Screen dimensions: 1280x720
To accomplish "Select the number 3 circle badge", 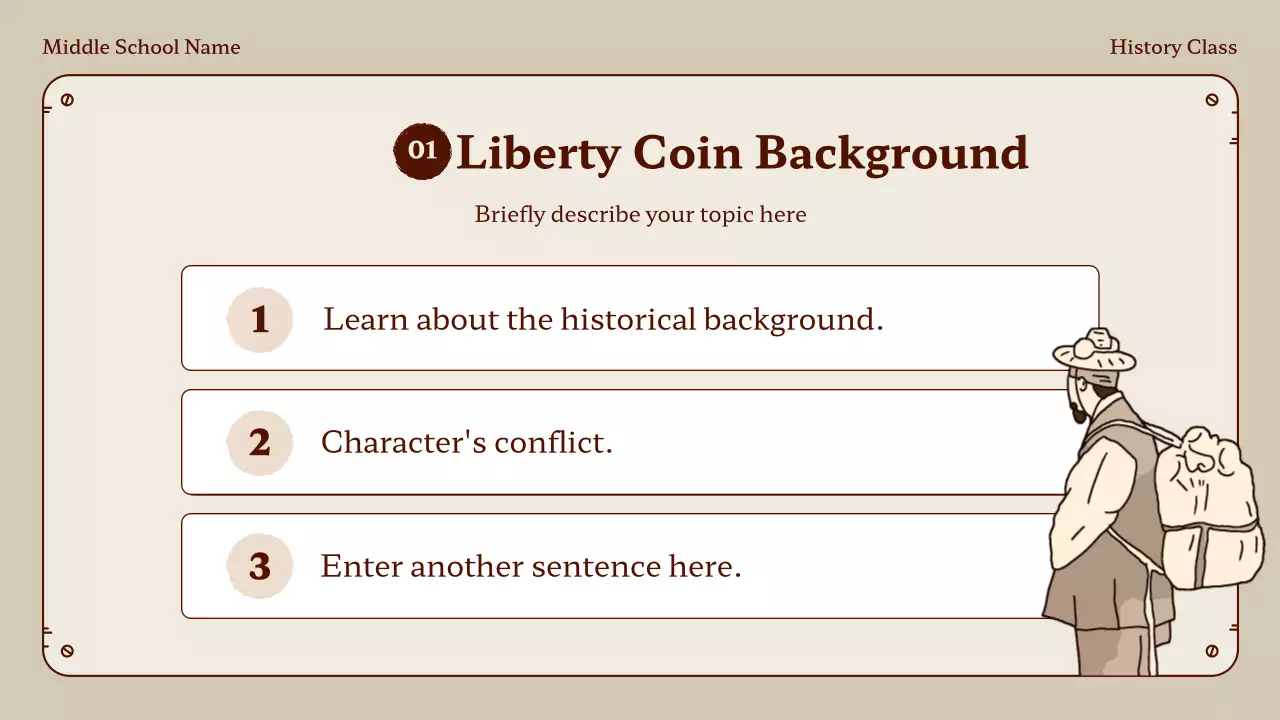I will point(260,566).
